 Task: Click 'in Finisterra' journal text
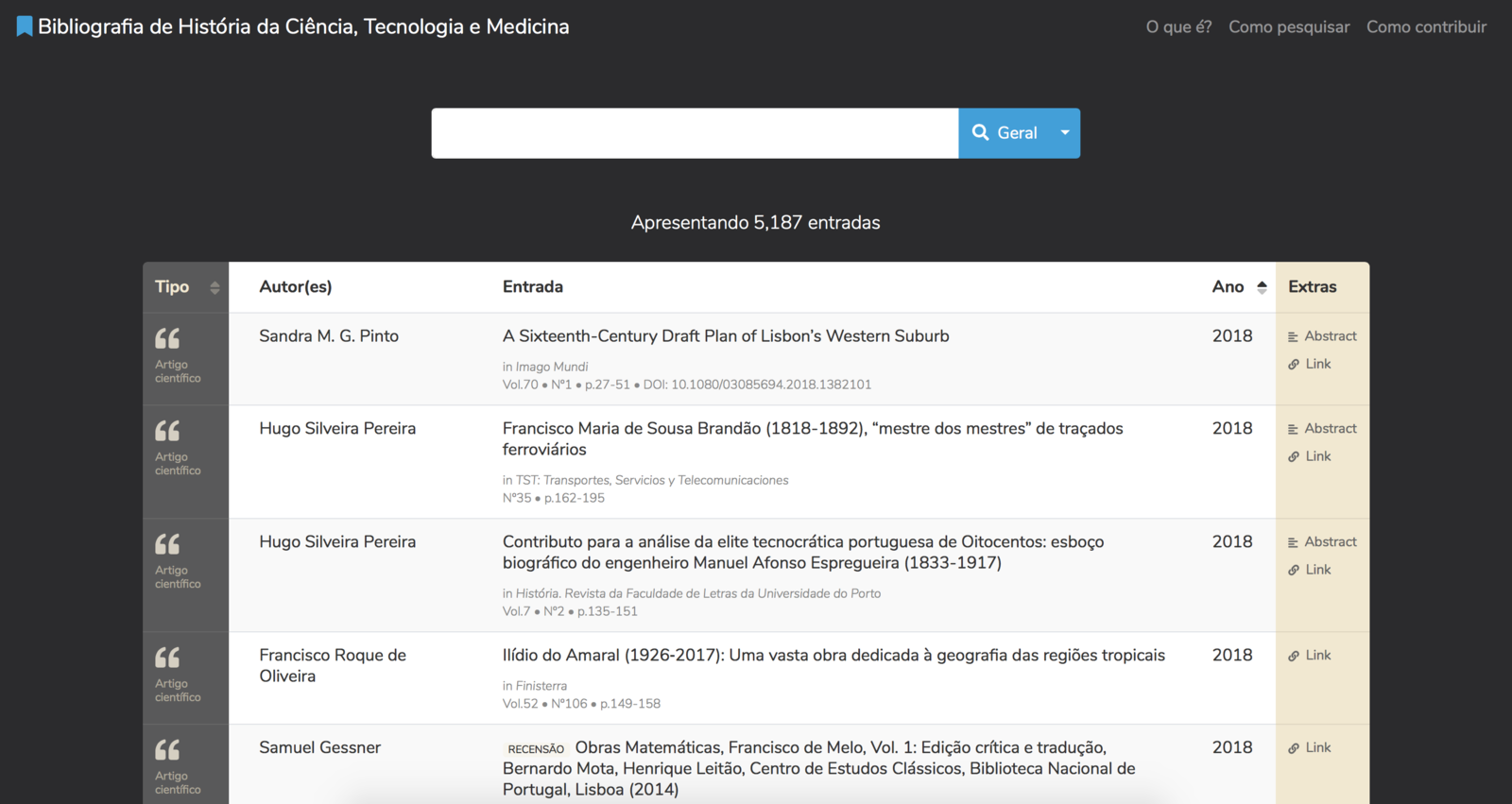coord(535,686)
